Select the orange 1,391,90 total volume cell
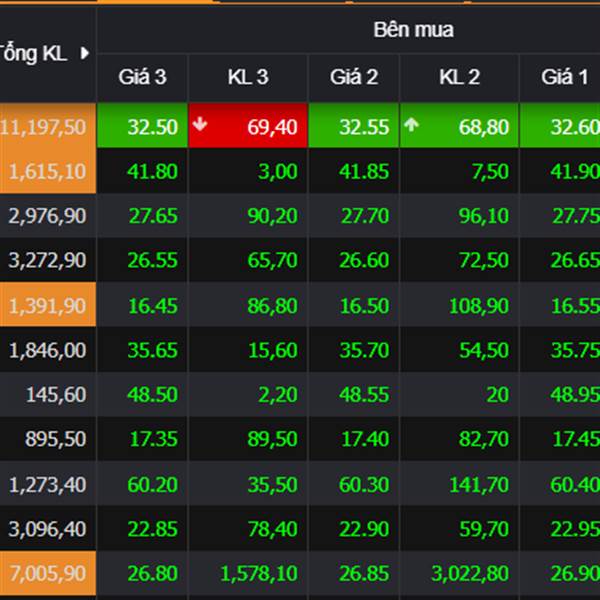This screenshot has height=600, width=600. [46, 306]
